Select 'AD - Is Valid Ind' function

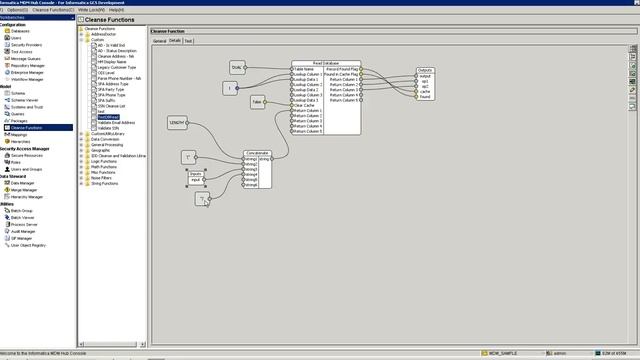click(111, 45)
